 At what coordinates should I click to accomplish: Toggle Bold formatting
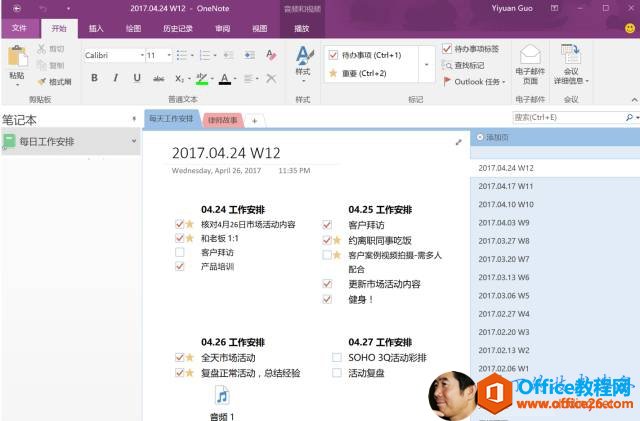click(x=94, y=78)
